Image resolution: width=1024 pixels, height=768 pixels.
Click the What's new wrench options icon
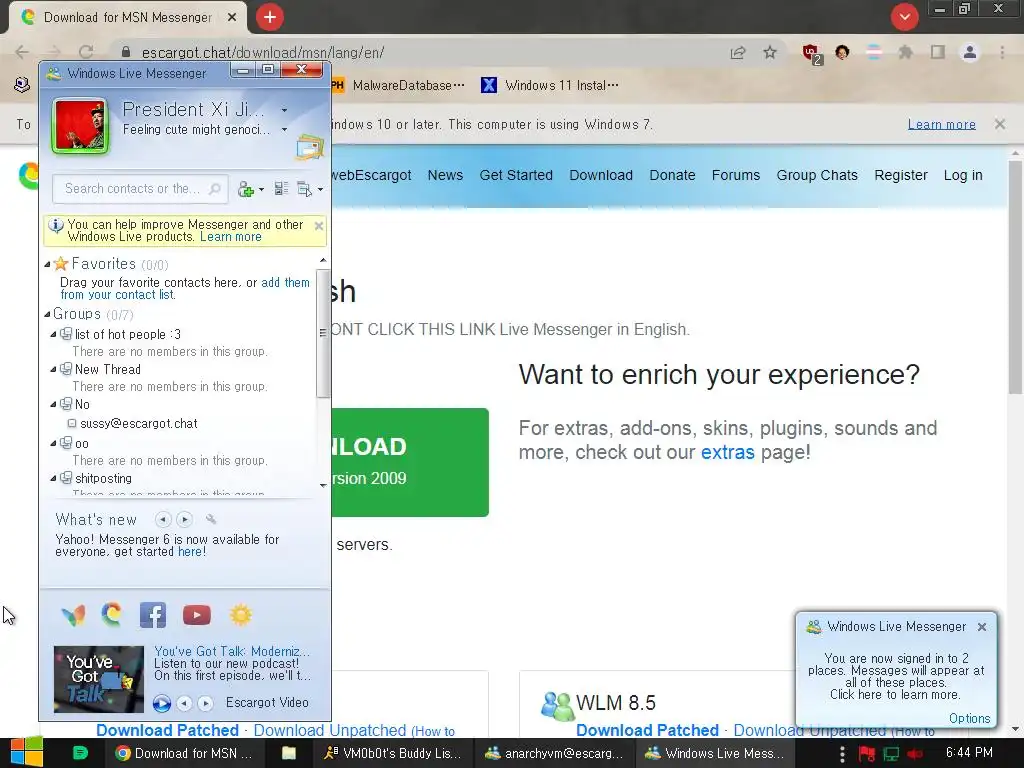point(210,519)
